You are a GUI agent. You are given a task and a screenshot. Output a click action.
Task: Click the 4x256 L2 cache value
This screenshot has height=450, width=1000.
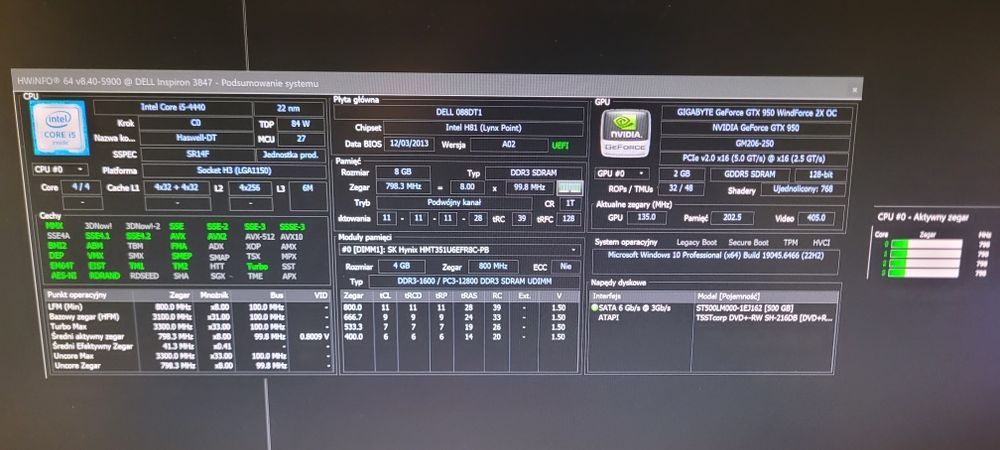click(x=251, y=188)
